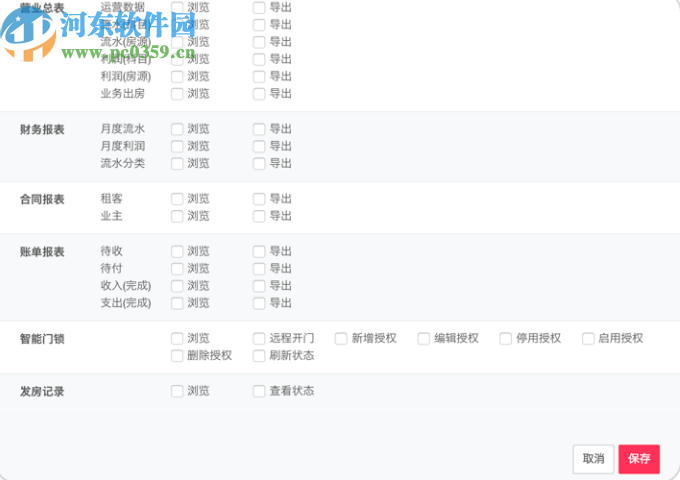Check 导出 in the 利润(房源) row

(259, 77)
